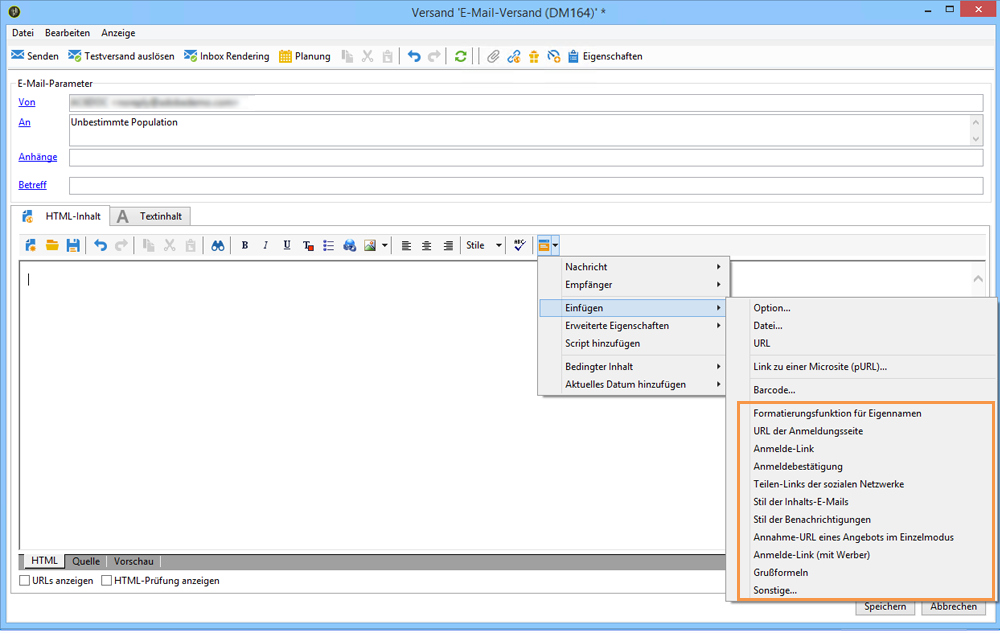Toggle HTML-Prüfung anzeigen checkbox
The width and height of the screenshot is (1000, 644).
coord(106,581)
